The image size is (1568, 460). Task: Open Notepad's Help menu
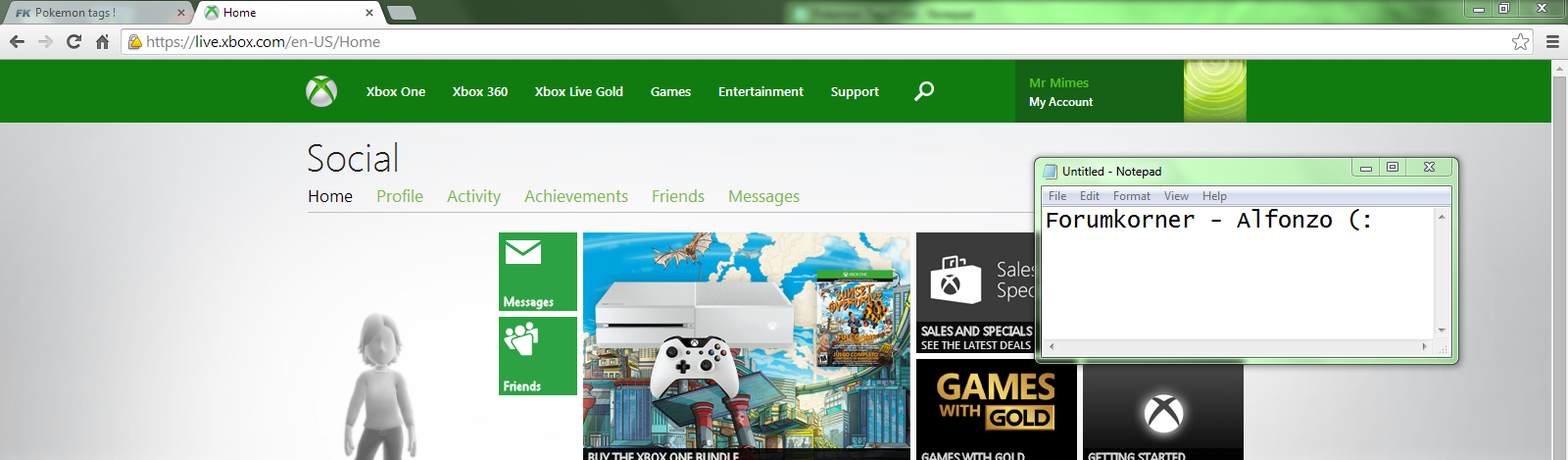pyautogui.click(x=1214, y=196)
